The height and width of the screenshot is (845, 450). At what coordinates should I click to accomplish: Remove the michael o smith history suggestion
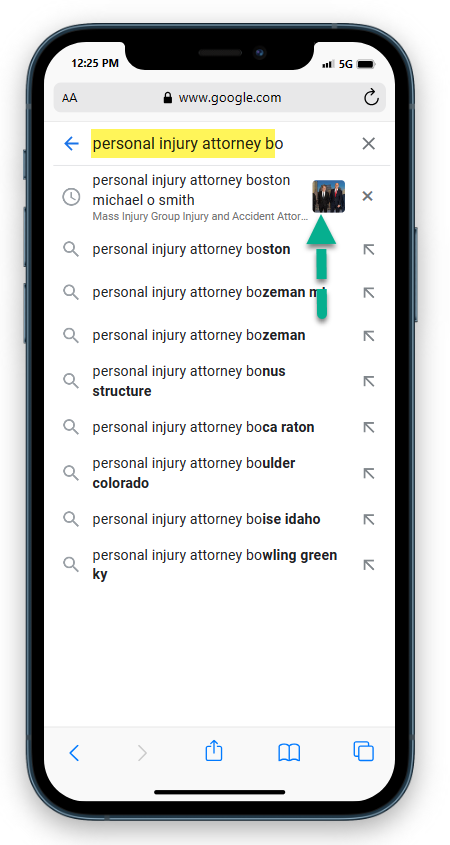(368, 196)
